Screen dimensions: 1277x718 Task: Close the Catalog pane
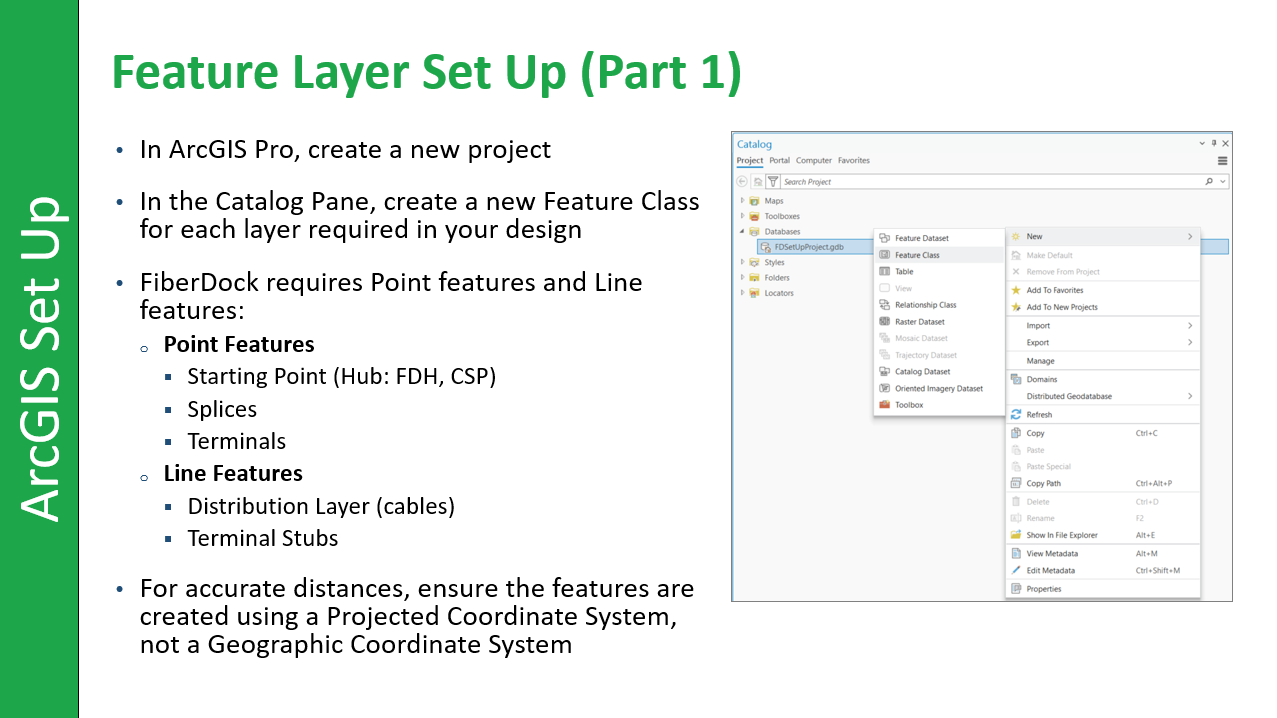(1225, 144)
